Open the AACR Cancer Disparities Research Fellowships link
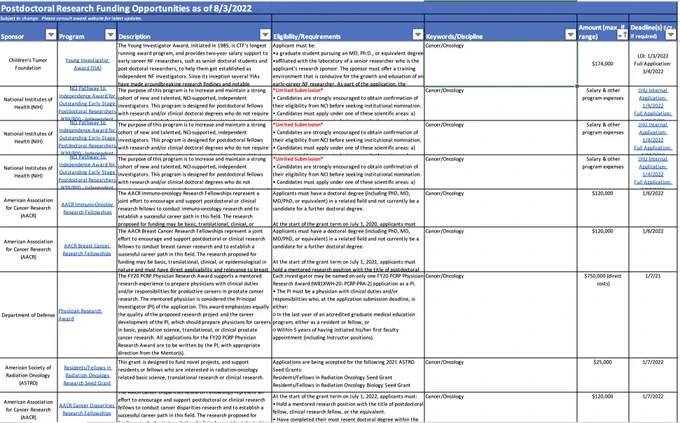 (x=87, y=409)
